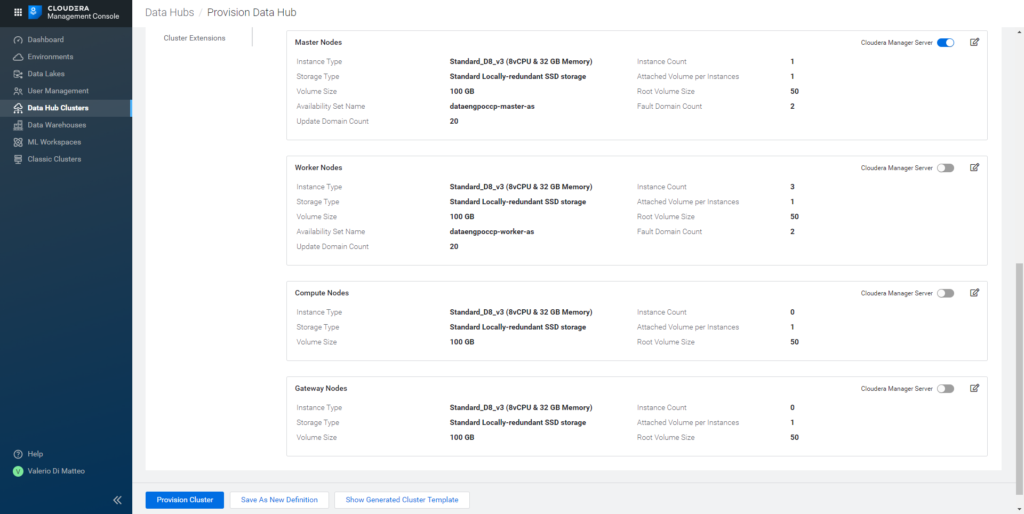Image resolution: width=1024 pixels, height=514 pixels.
Task: Click the Data Warehouses building icon
Action: coord(18,125)
